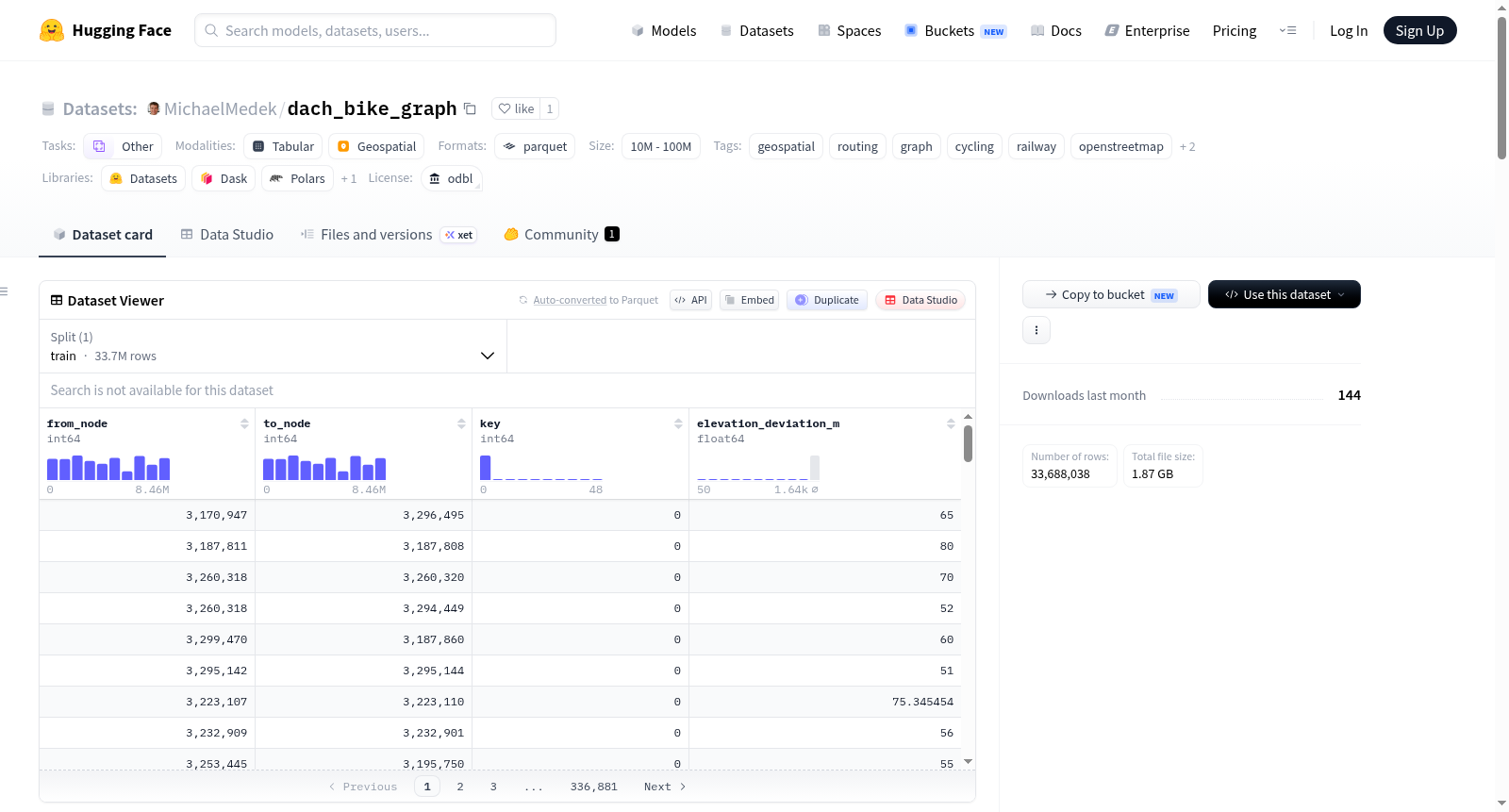Select the openstreetmap tag
This screenshot has height=812, width=1509.
[x=1121, y=146]
